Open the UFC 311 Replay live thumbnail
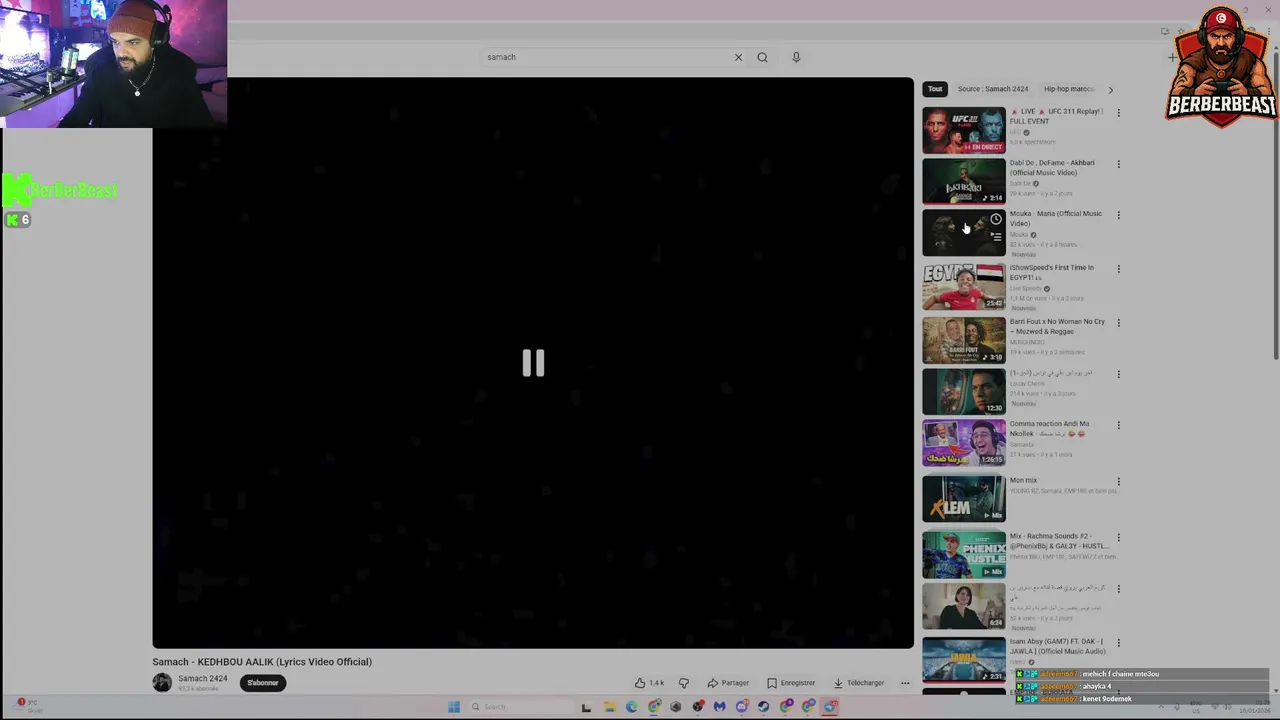The height and width of the screenshot is (720, 1280). pos(963,130)
